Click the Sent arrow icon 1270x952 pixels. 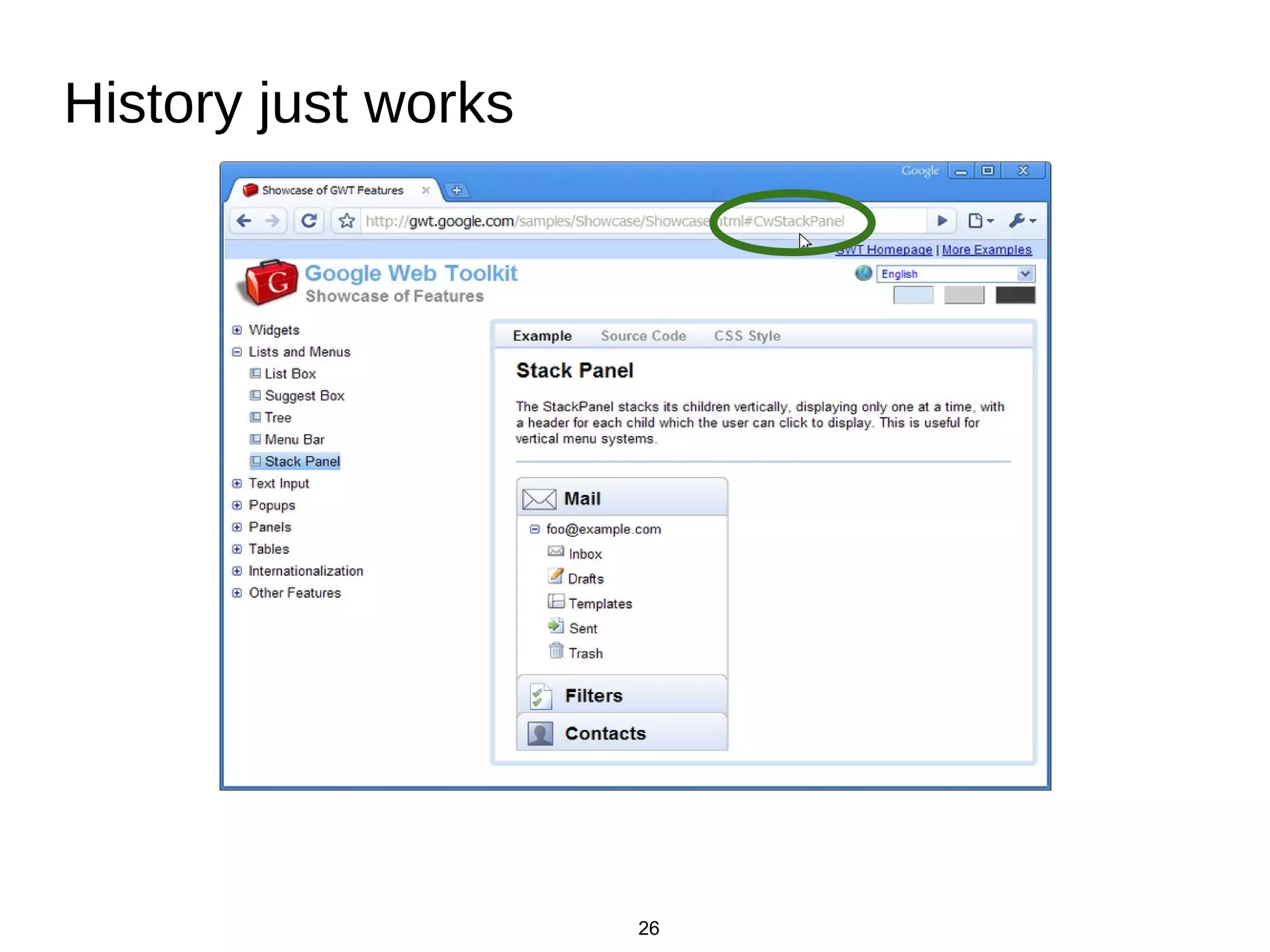tap(556, 626)
